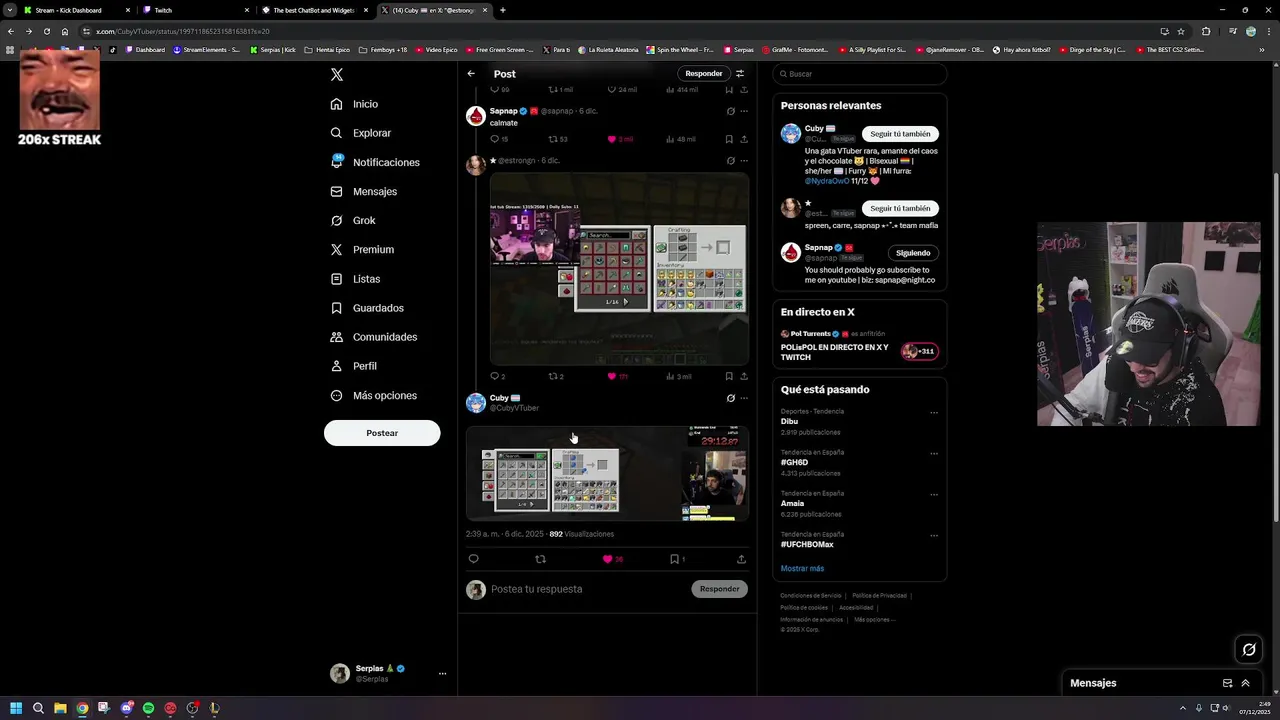Open the #UFCHBOMax trending topic

click(807, 544)
